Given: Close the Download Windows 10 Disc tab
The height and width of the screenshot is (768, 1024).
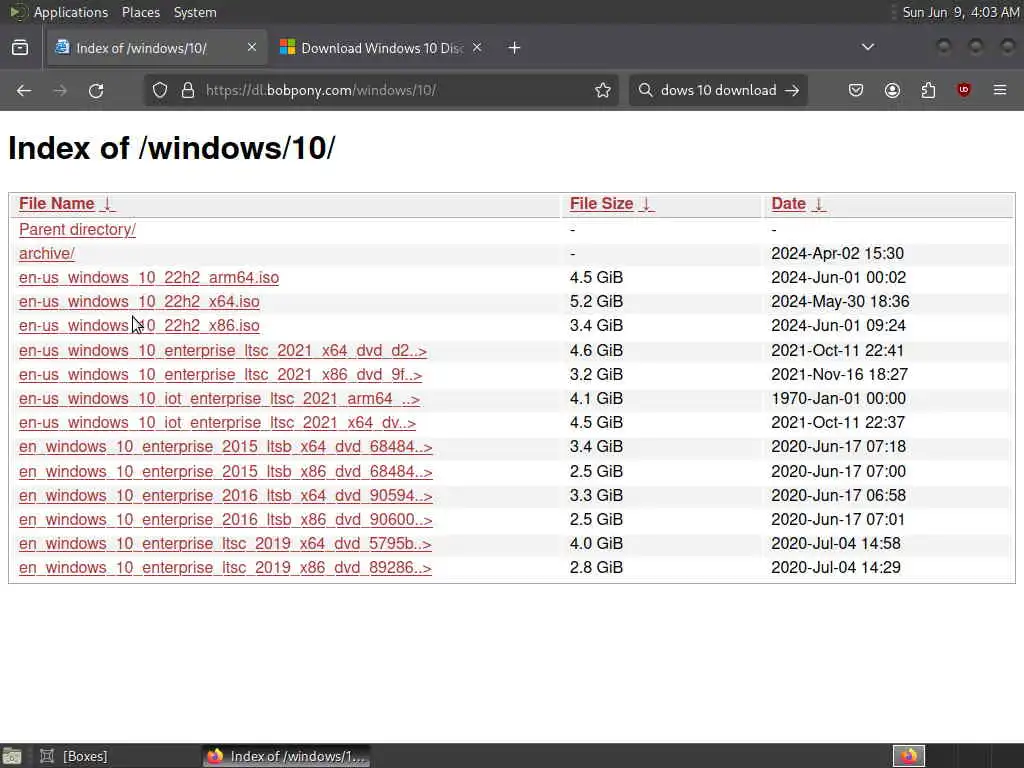Looking at the screenshot, I should point(477,47).
